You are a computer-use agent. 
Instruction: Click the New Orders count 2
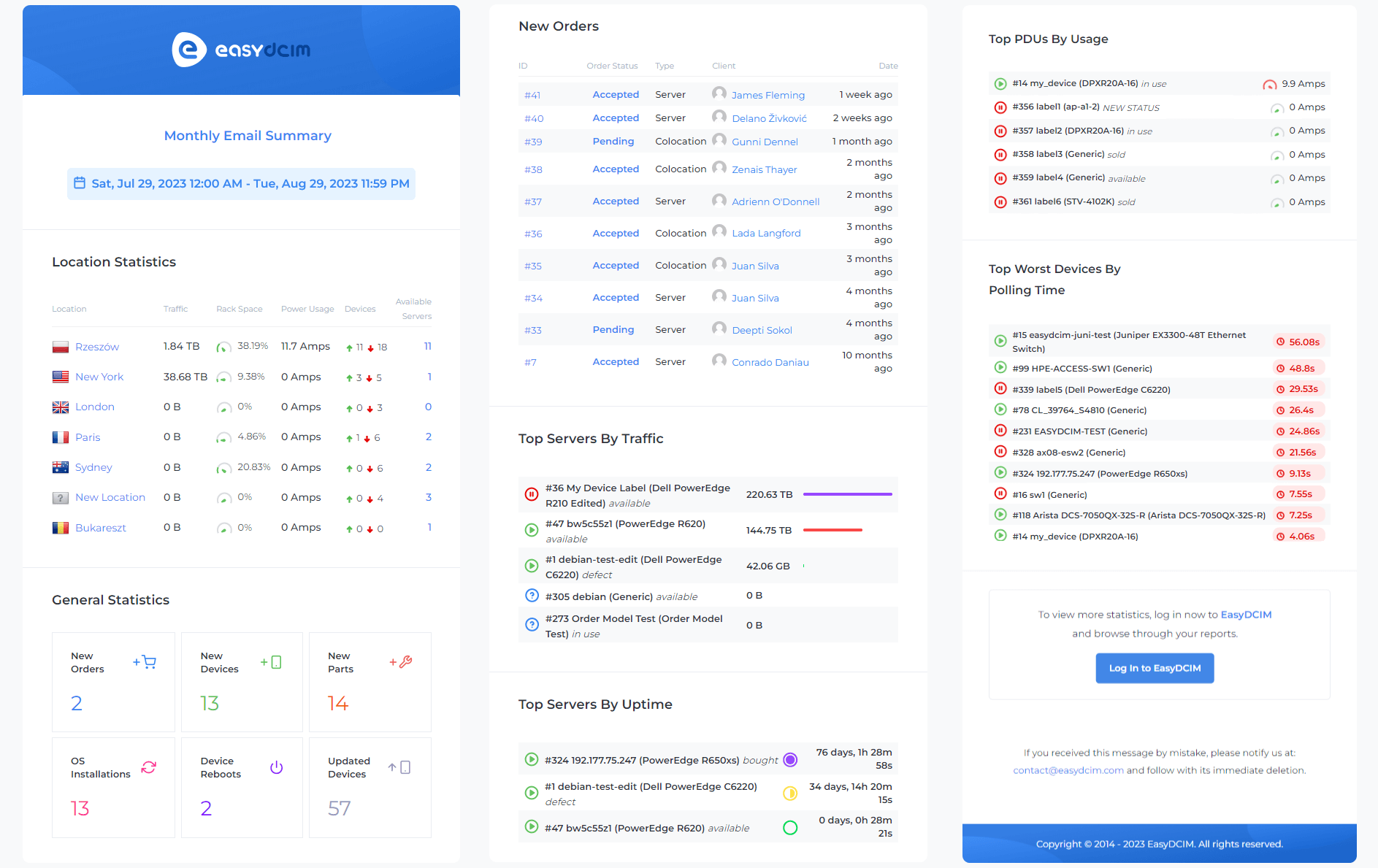coord(77,703)
